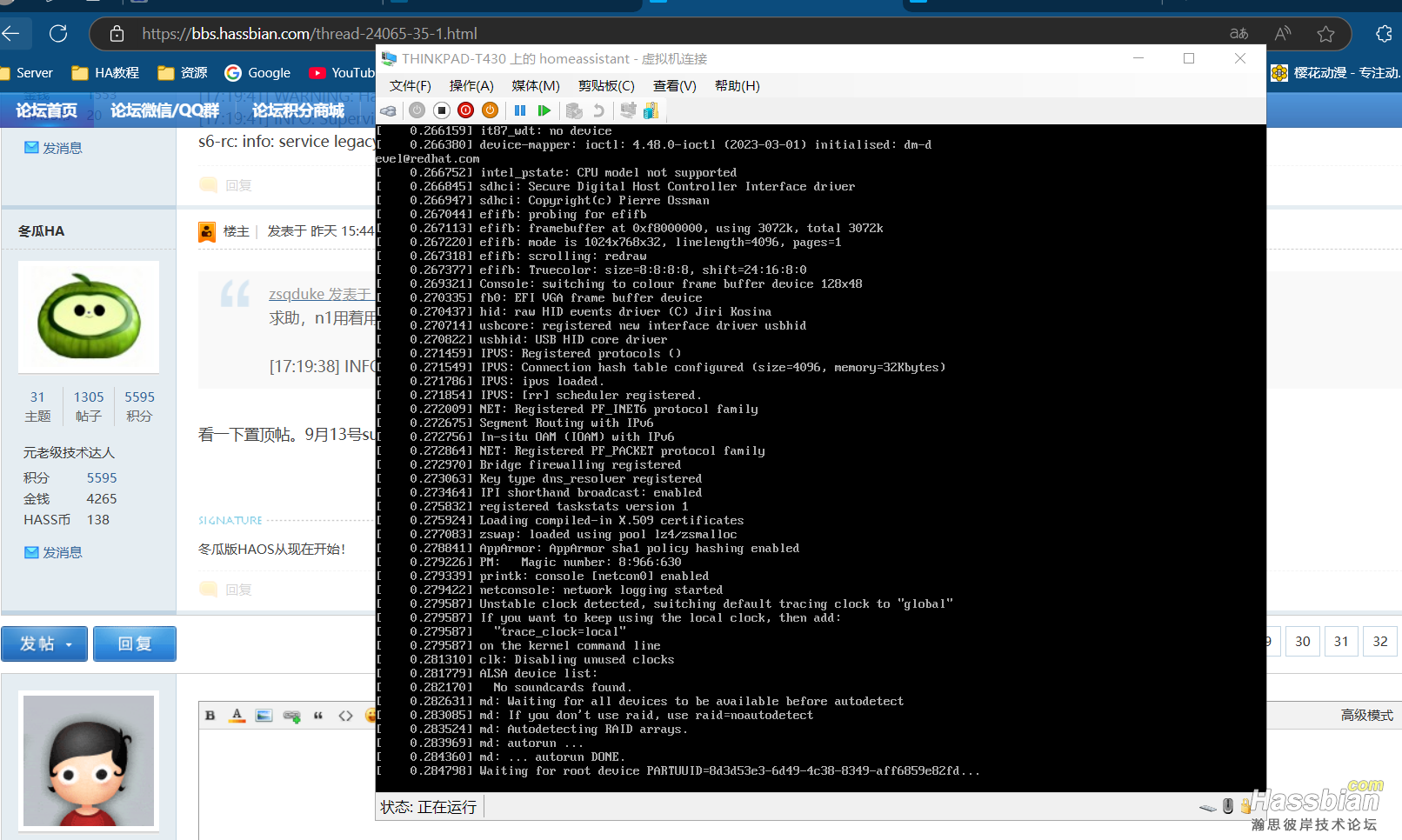Click the upper 发消息 link

[53, 148]
